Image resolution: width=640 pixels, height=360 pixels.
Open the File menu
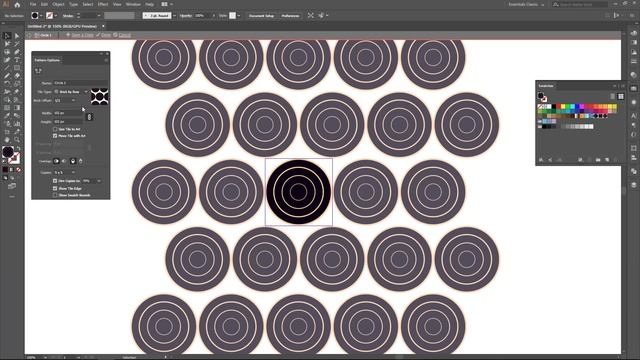pos(33,4)
